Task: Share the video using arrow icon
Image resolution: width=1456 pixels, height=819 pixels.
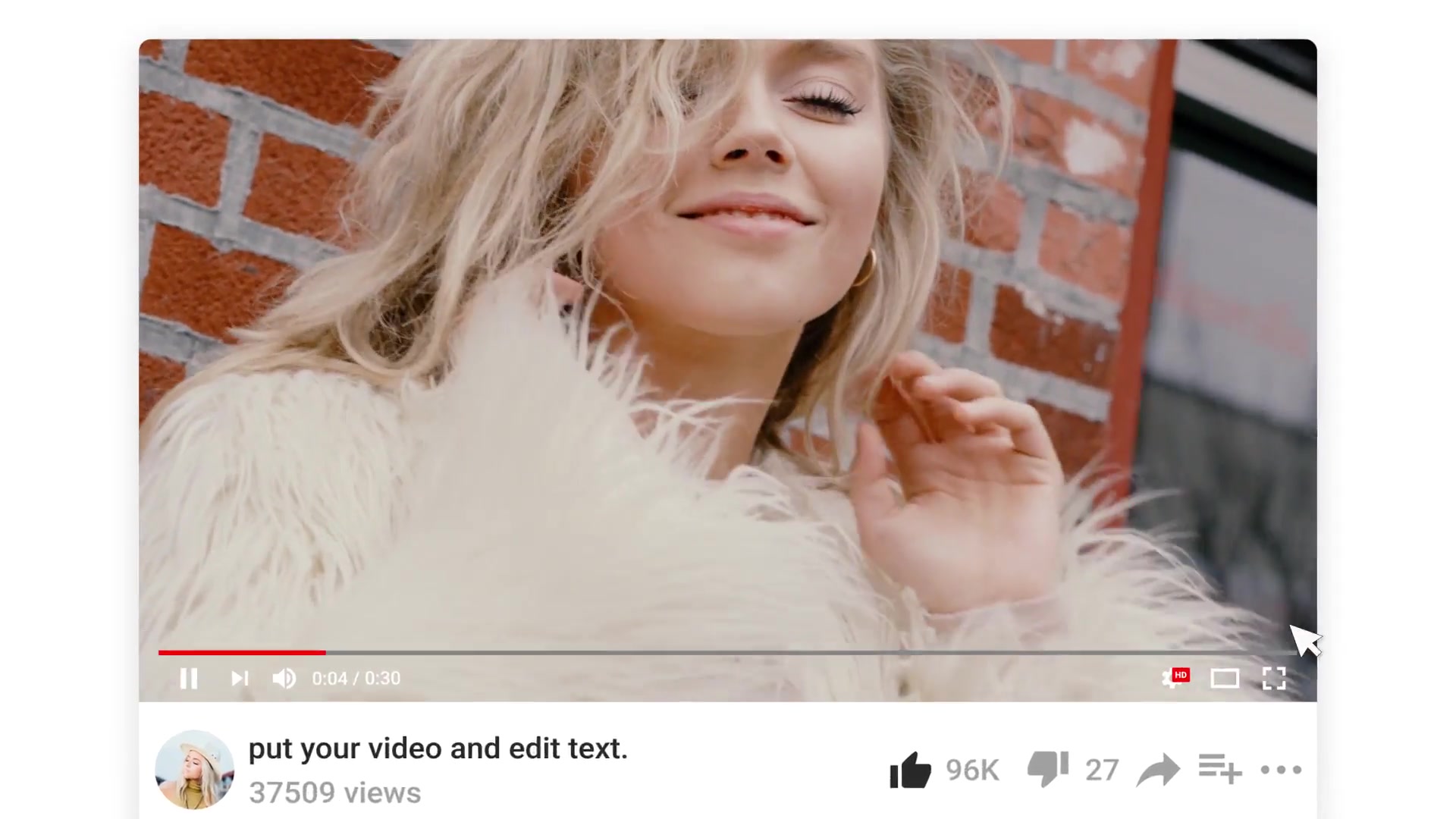Action: point(1159,770)
